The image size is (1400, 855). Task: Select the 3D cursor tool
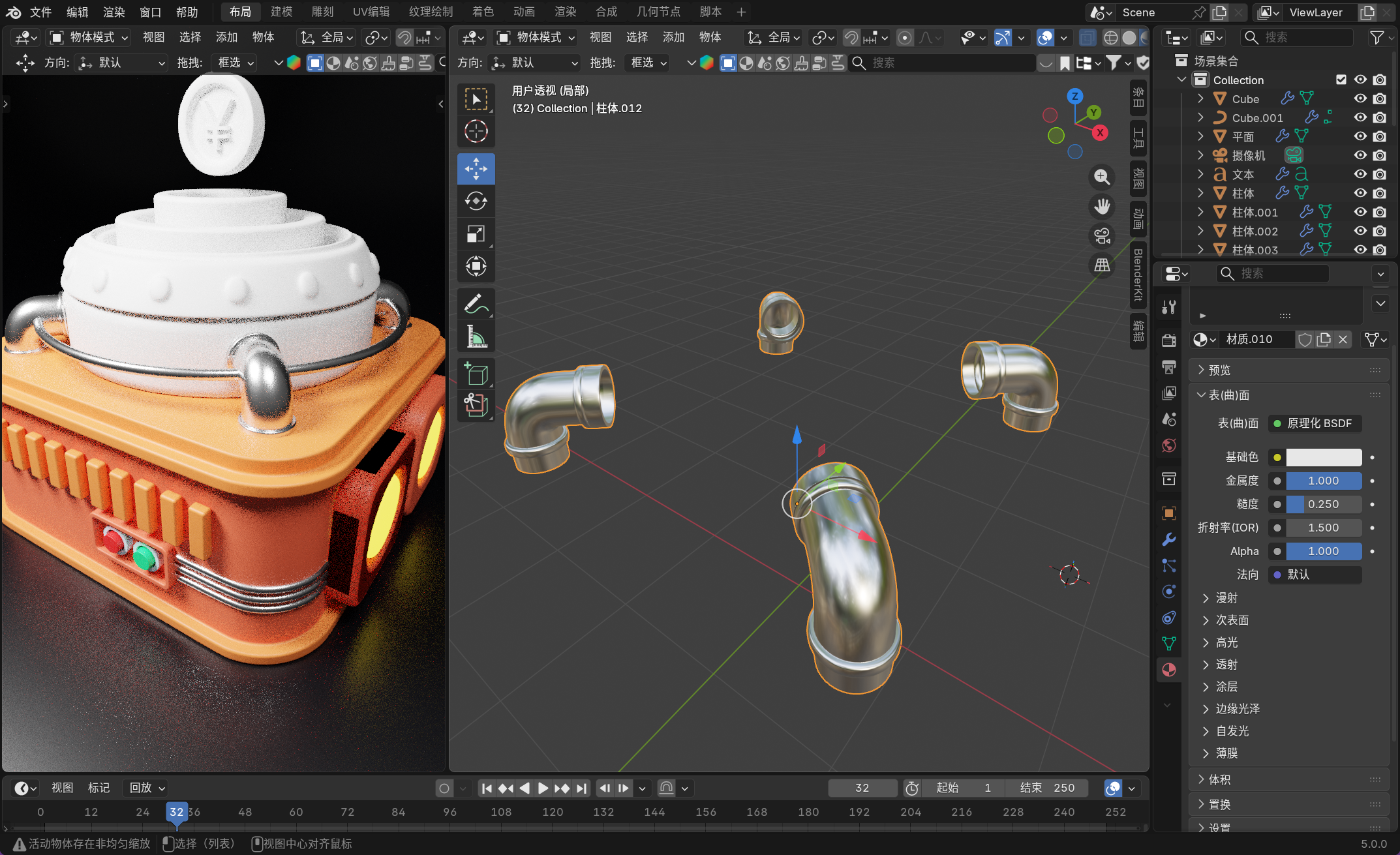coord(476,131)
